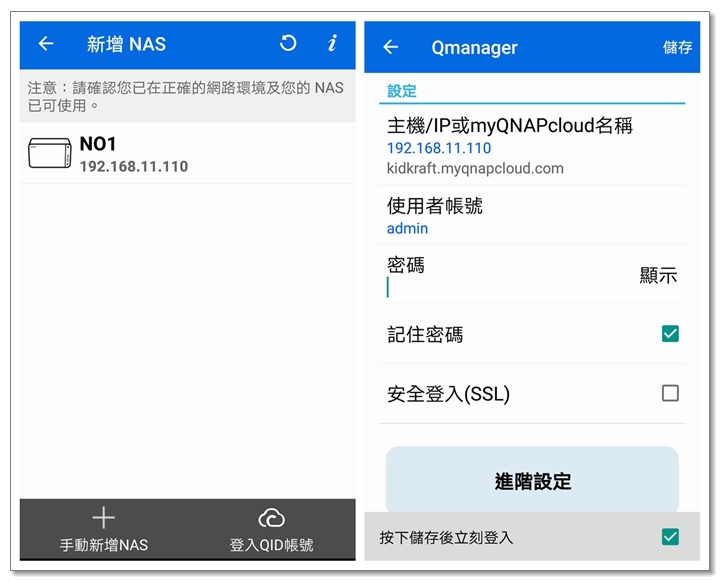Tap 登入QID帳號 label
Image resolution: width=720 pixels, height=582 pixels.
(x=271, y=545)
